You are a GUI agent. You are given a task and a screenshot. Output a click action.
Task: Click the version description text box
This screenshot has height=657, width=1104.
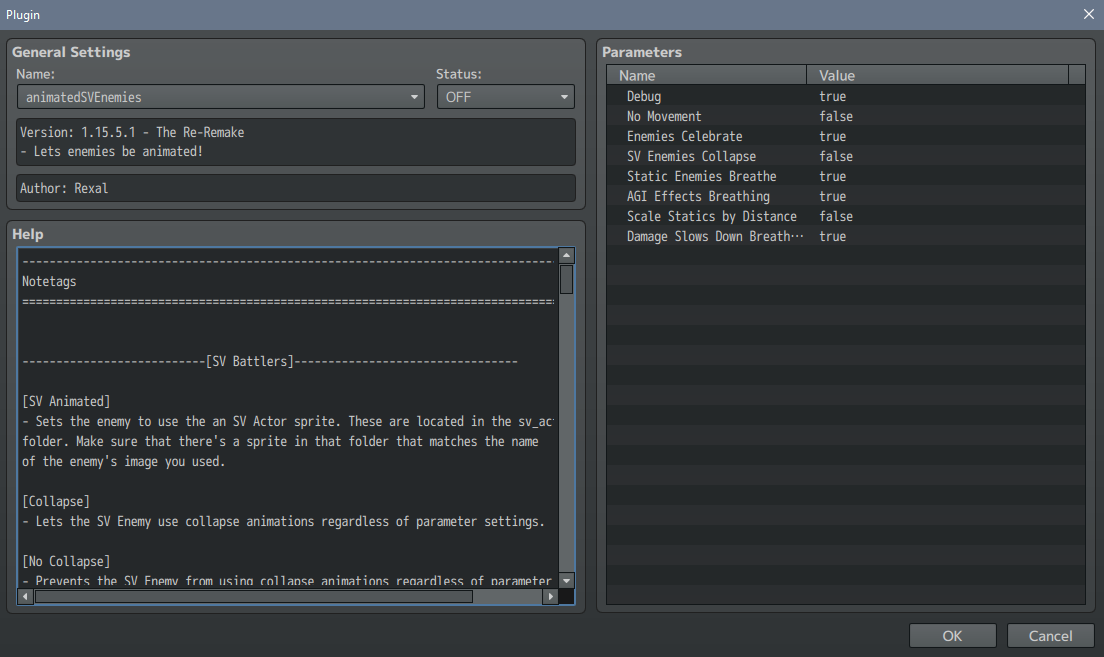coord(296,142)
